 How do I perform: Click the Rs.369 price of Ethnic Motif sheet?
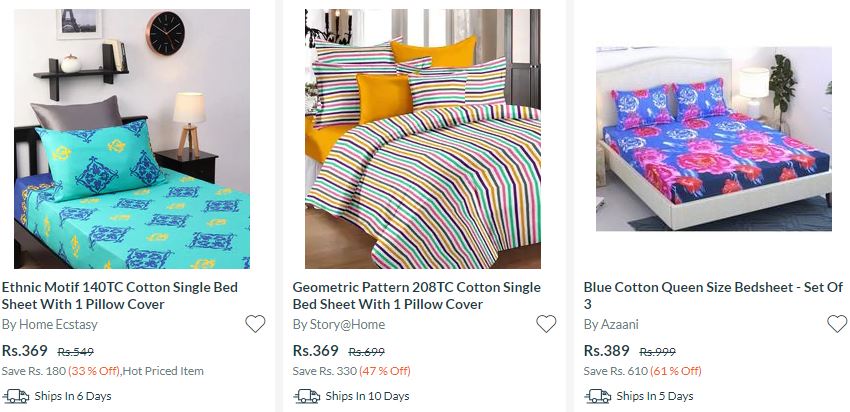point(25,351)
